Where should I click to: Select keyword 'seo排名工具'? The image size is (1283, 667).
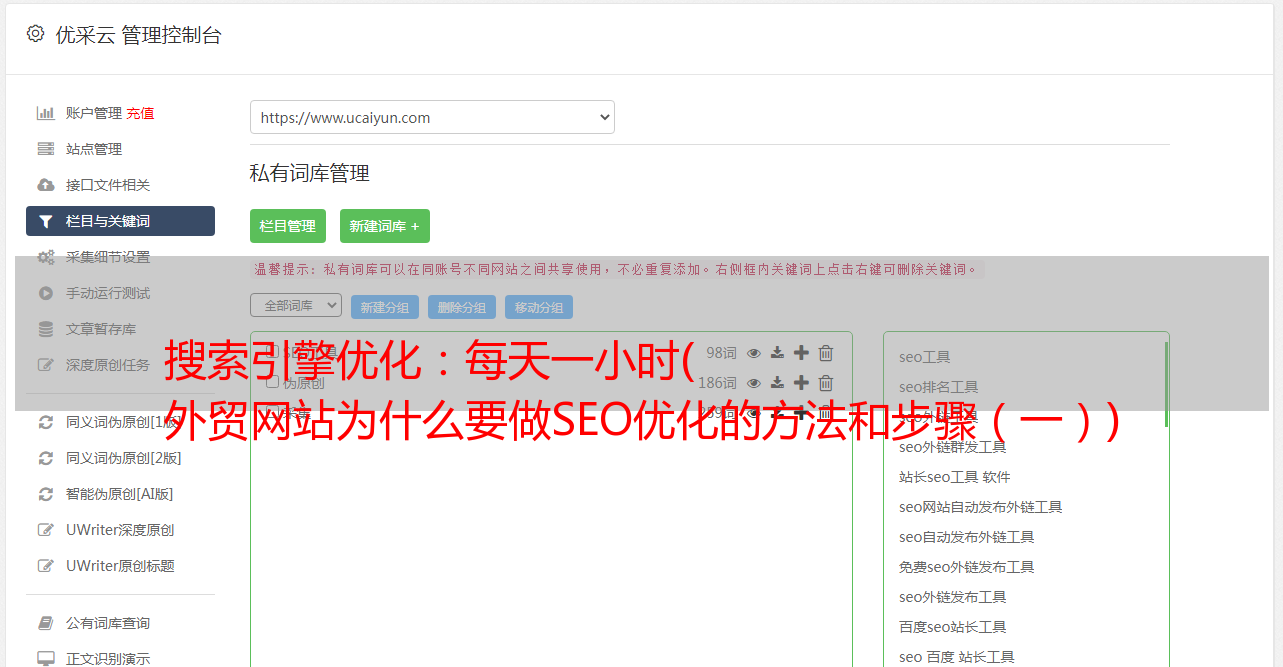click(x=939, y=387)
